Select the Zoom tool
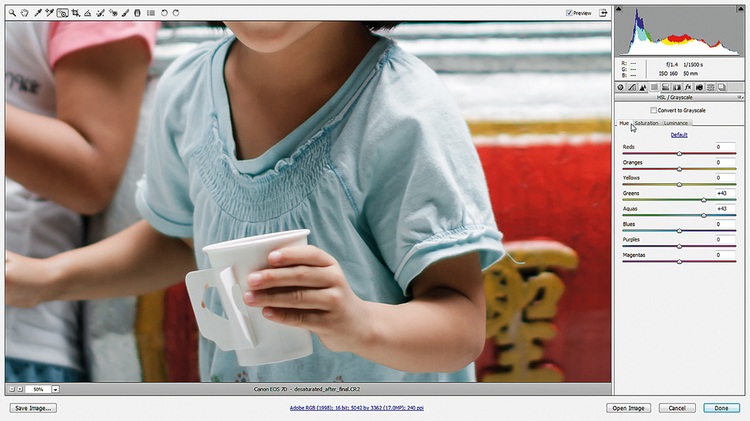The height and width of the screenshot is (421, 750). click(12, 13)
